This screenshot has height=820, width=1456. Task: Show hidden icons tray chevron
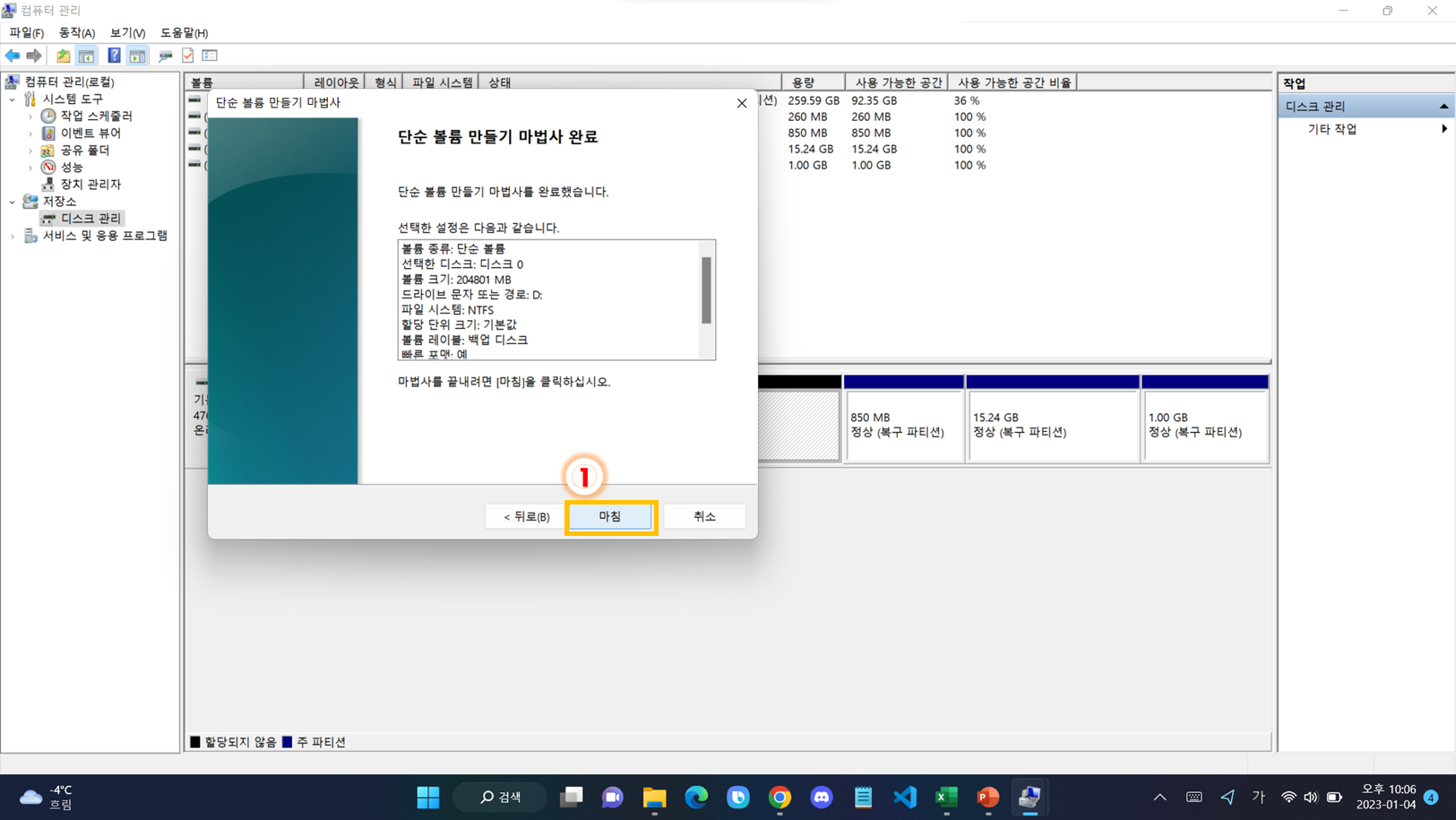click(1159, 797)
